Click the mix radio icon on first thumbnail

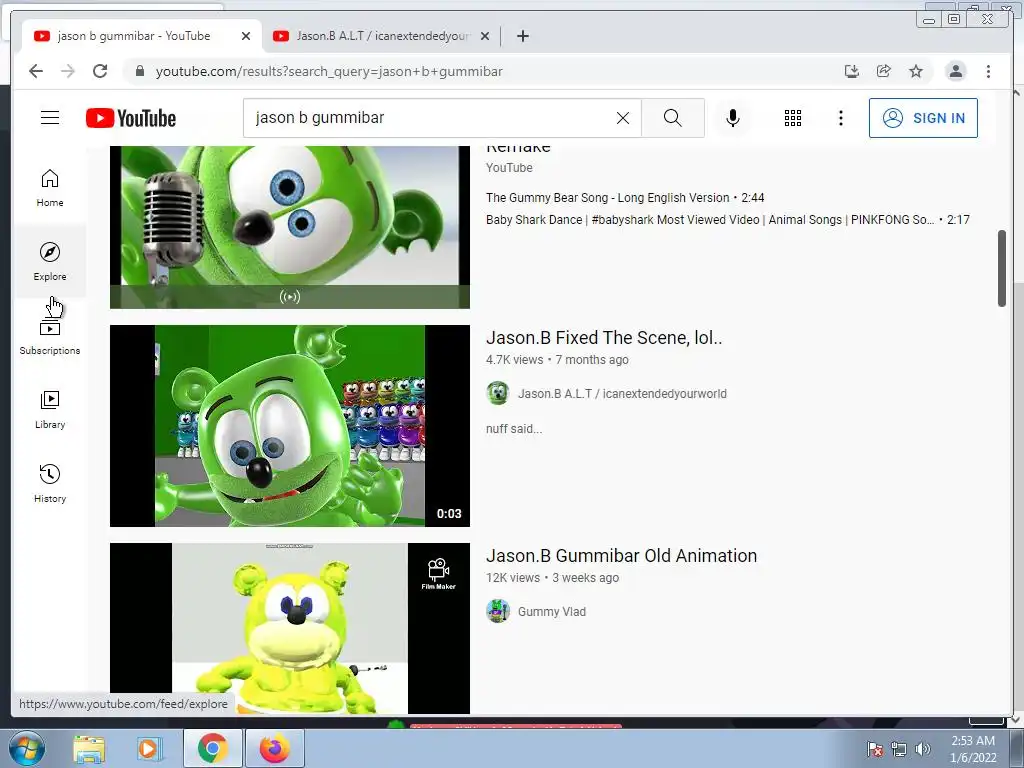tap(289, 296)
